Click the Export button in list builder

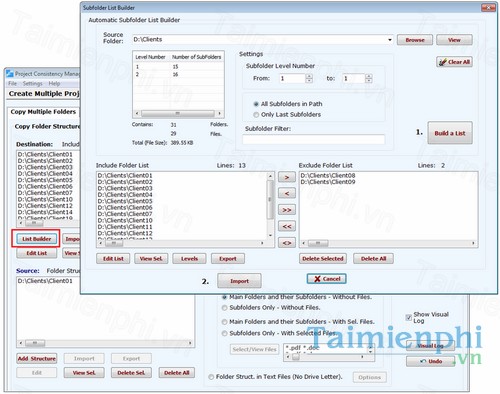[x=228, y=259]
